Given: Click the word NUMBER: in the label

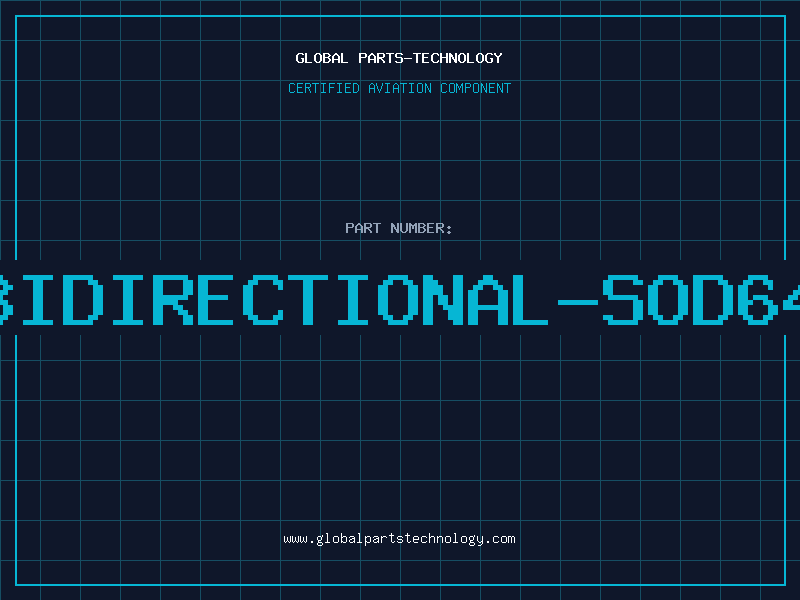Looking at the screenshot, I should click(421, 228).
